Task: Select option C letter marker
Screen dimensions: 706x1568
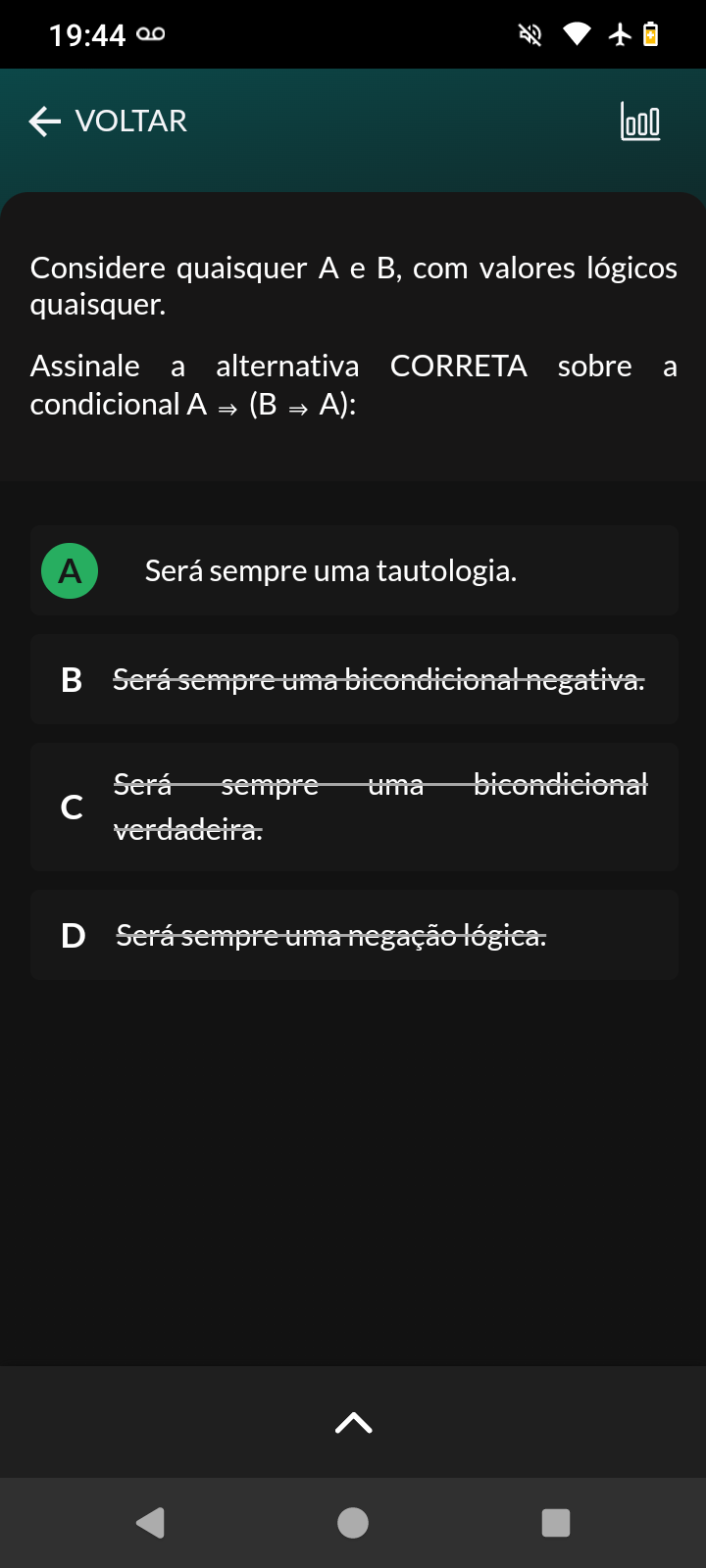Action: click(x=72, y=807)
